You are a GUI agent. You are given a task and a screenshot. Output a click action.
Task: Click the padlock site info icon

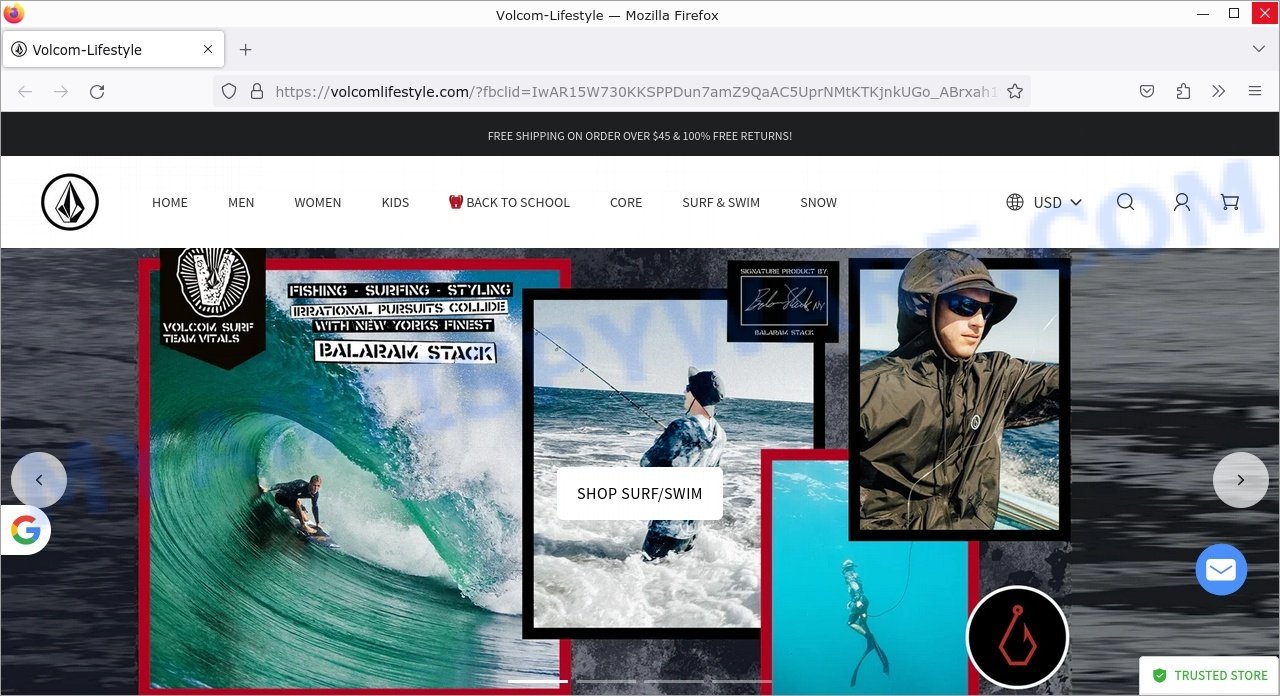pos(257,91)
